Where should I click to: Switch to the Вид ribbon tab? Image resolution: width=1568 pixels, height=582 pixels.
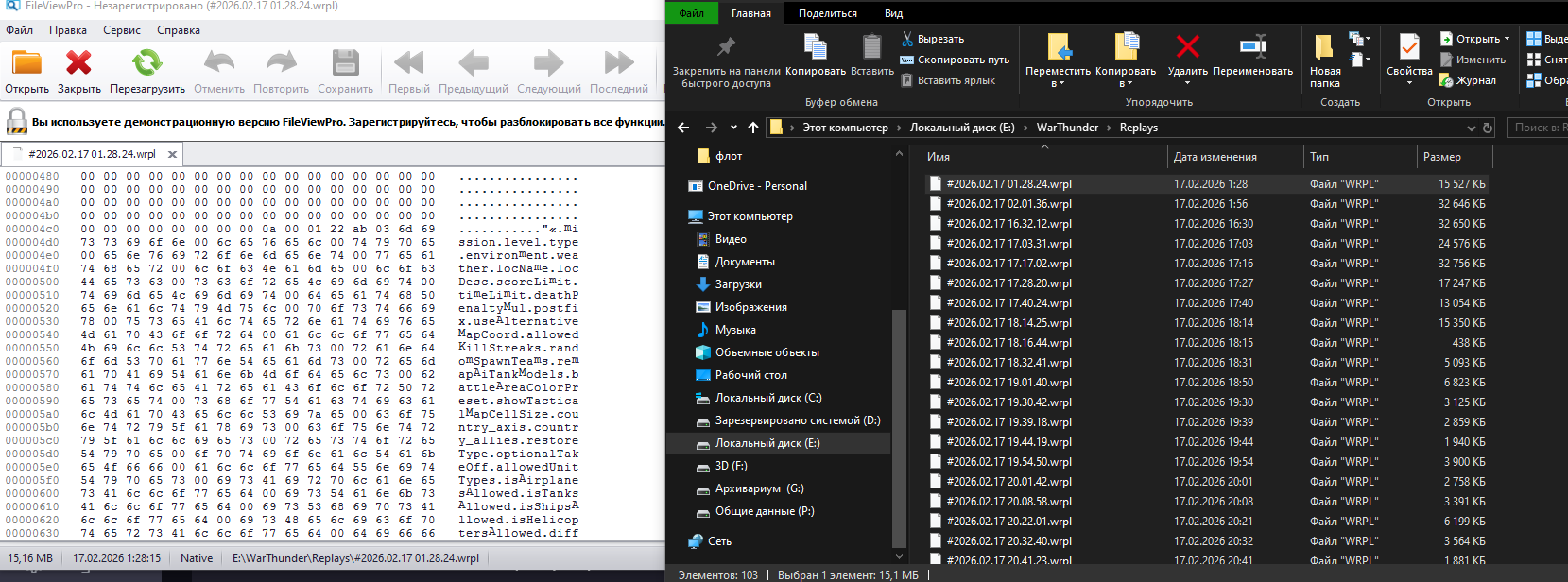pos(893,13)
